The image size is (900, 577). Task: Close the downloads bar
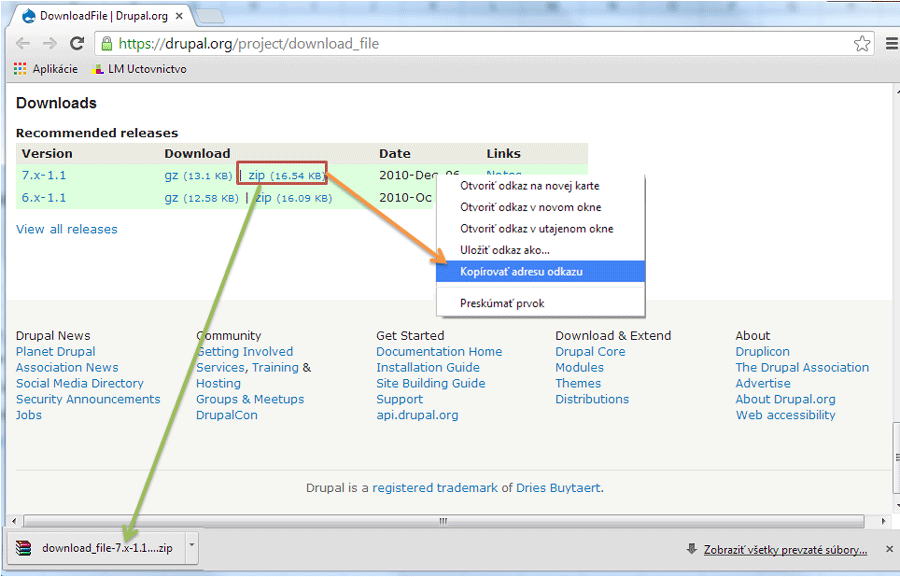pos(889,549)
